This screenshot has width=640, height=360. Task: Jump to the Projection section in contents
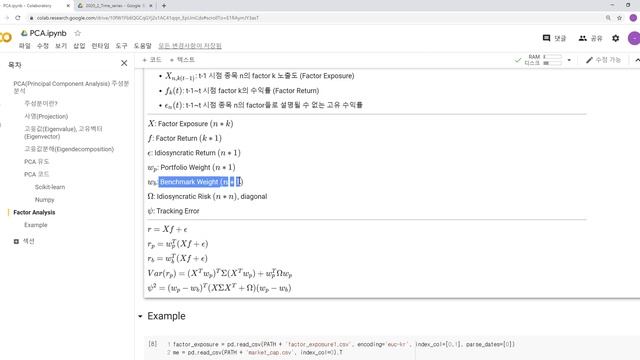[x=46, y=116]
